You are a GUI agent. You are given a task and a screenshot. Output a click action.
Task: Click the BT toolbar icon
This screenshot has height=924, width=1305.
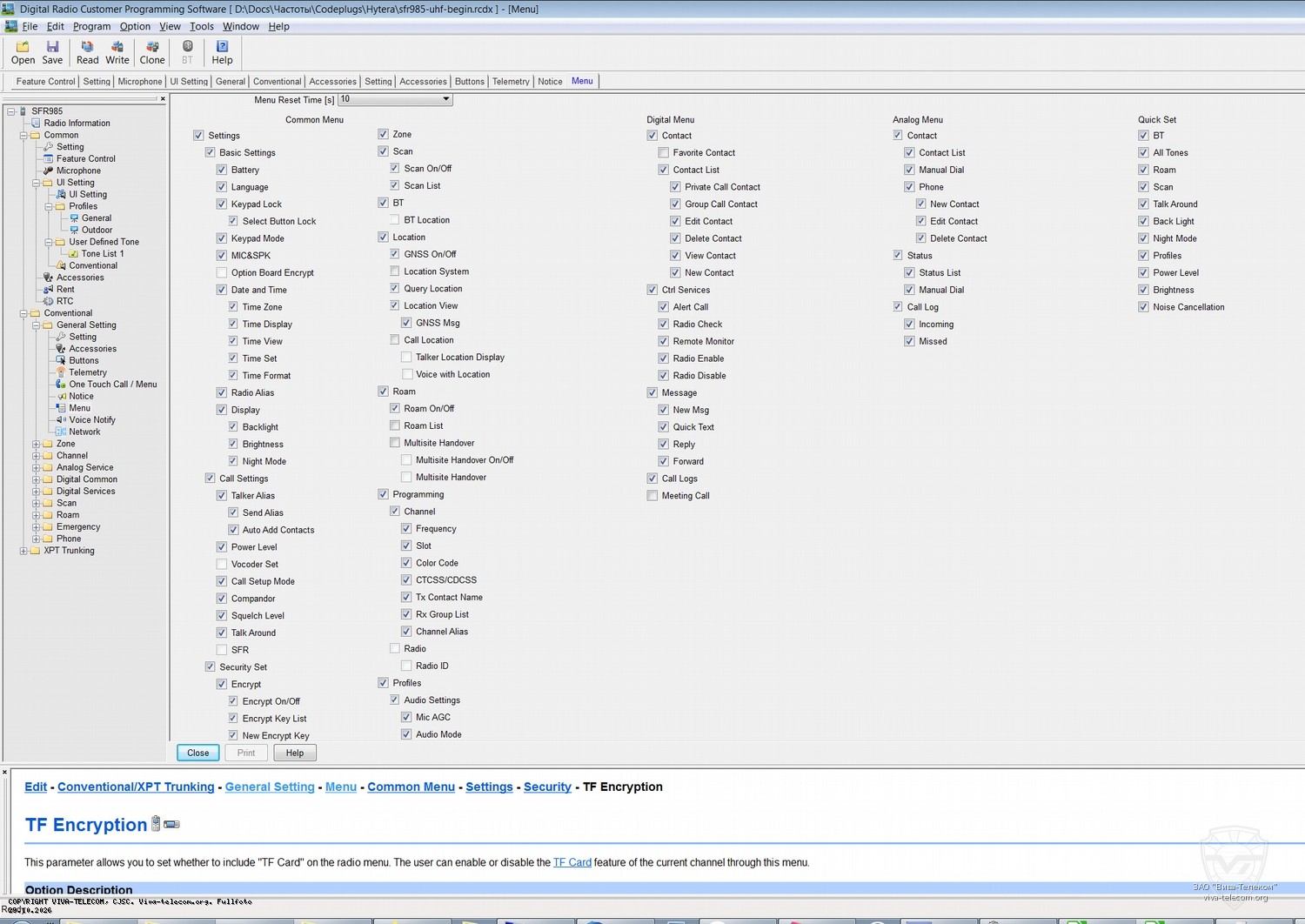(187, 52)
